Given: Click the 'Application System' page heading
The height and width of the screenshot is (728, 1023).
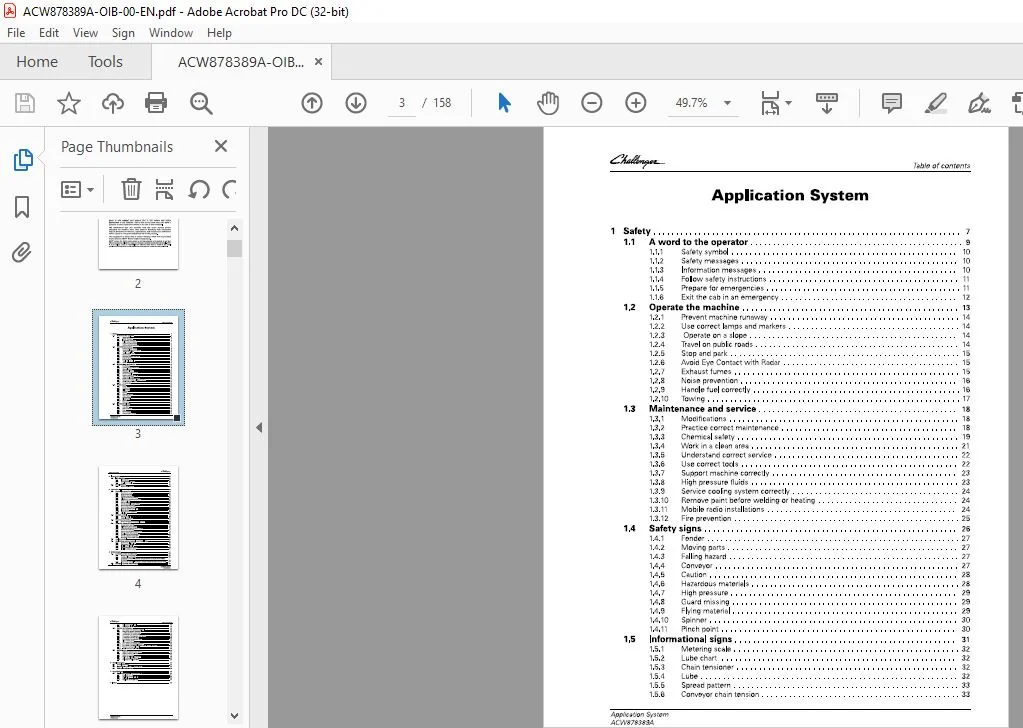Looking at the screenshot, I should tap(789, 195).
